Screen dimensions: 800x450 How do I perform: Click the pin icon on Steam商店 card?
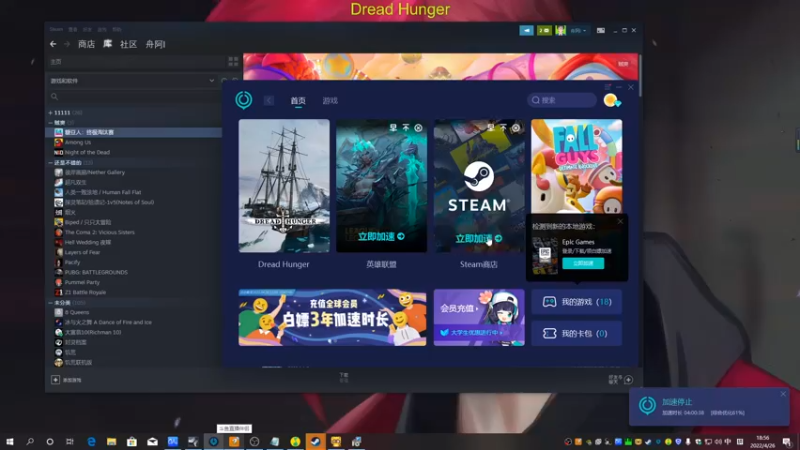[x=490, y=128]
